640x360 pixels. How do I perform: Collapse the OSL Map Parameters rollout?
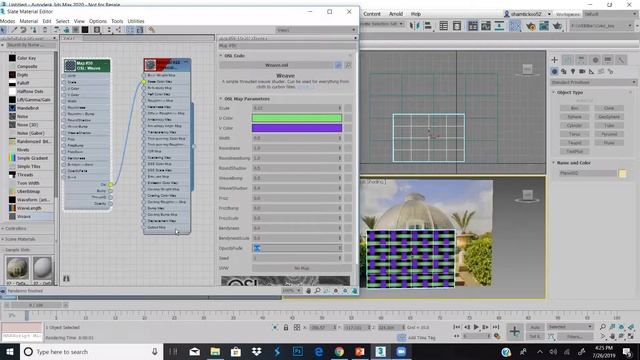tap(221, 99)
